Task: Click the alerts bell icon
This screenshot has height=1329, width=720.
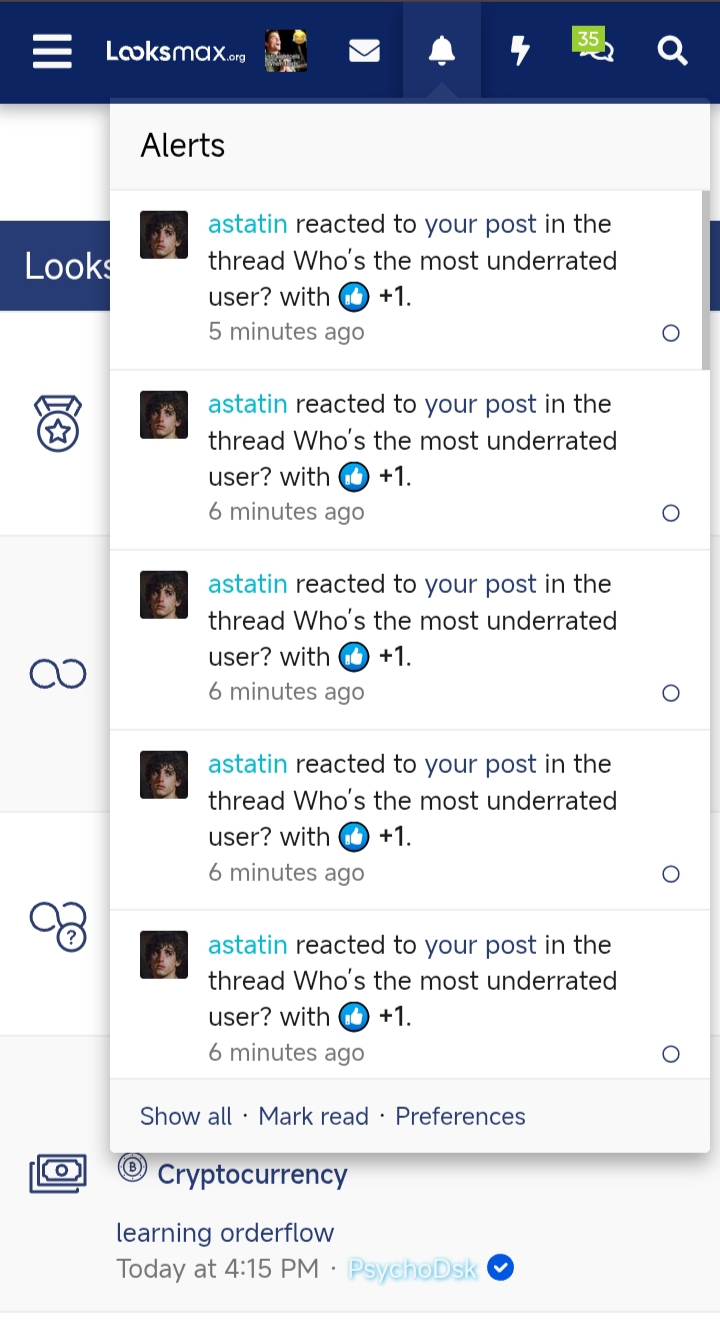Action: tap(441, 51)
